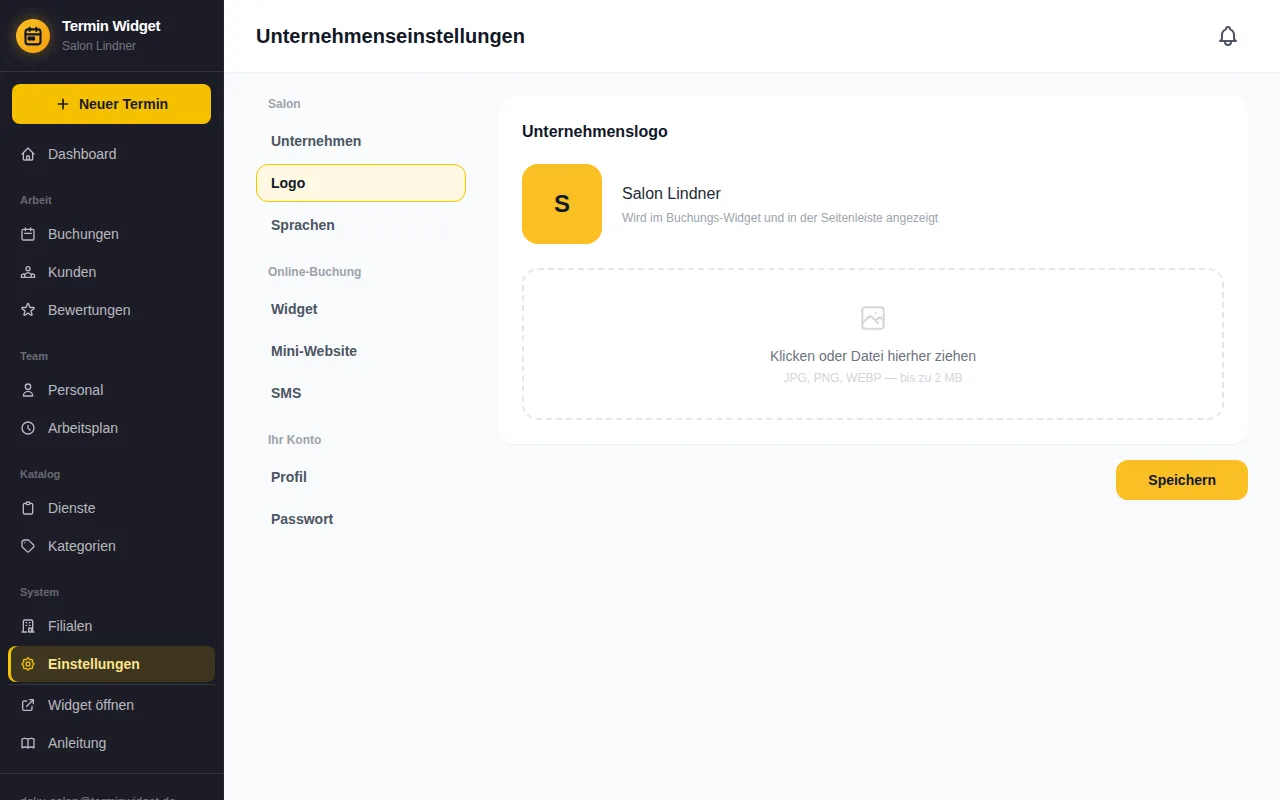The height and width of the screenshot is (800, 1280).
Task: Click the Widget öffnen link
Action: click(x=111, y=705)
